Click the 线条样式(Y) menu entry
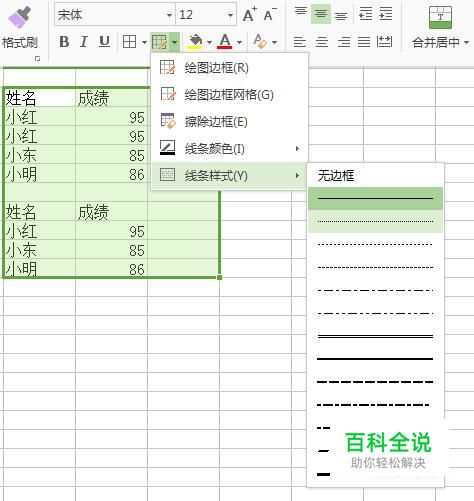Screen dimensions: 474x501 click(x=230, y=175)
